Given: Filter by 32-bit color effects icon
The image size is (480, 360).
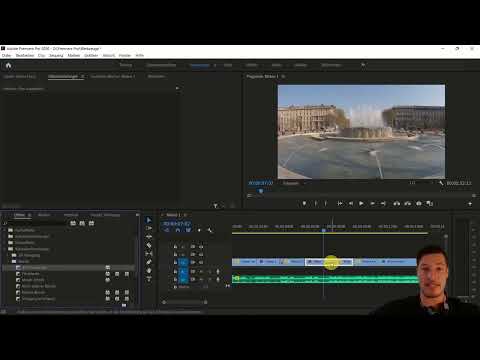Looking at the screenshot, I should pyautogui.click(x=82, y=223).
